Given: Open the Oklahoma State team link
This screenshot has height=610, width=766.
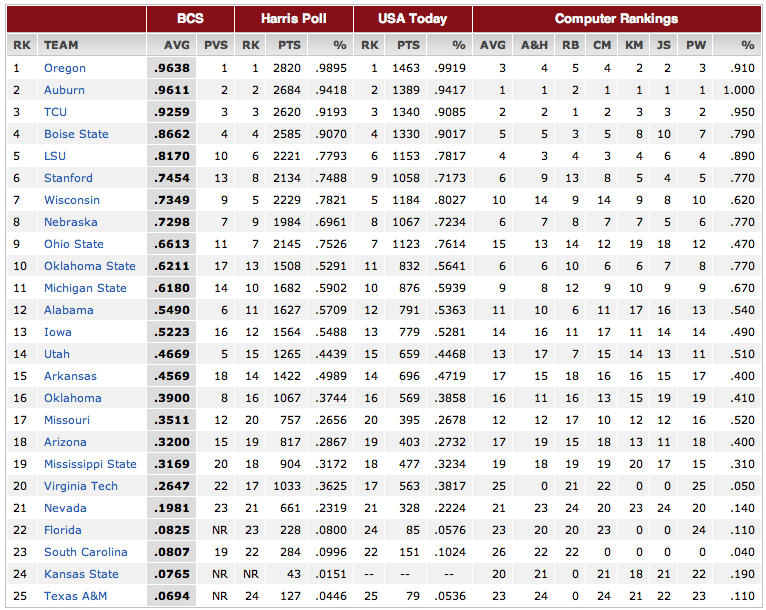Looking at the screenshot, I should 90,266.
